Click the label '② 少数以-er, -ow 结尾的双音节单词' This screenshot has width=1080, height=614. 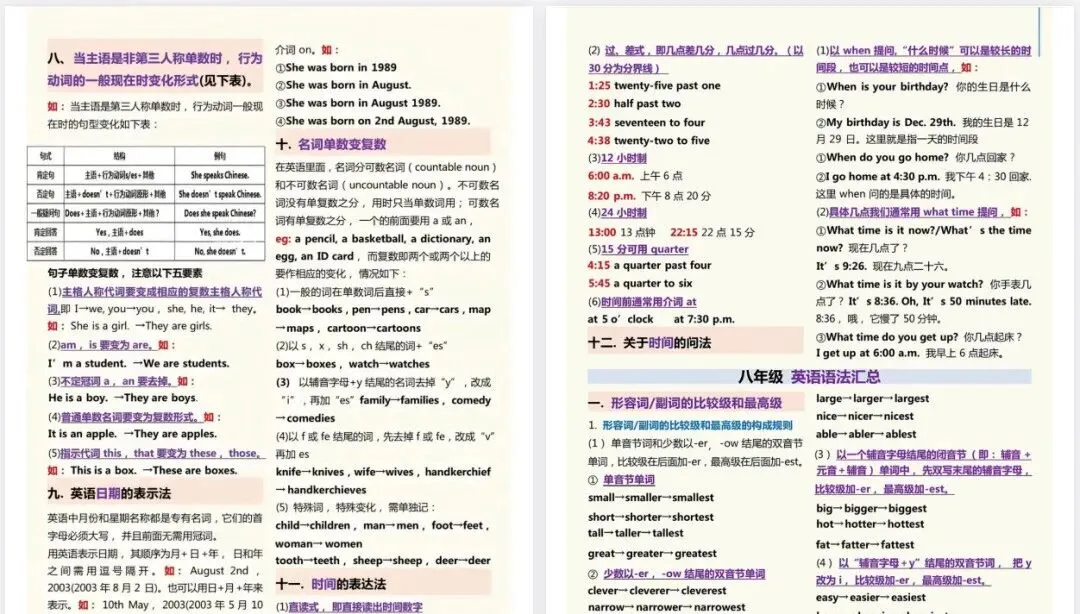(x=676, y=573)
